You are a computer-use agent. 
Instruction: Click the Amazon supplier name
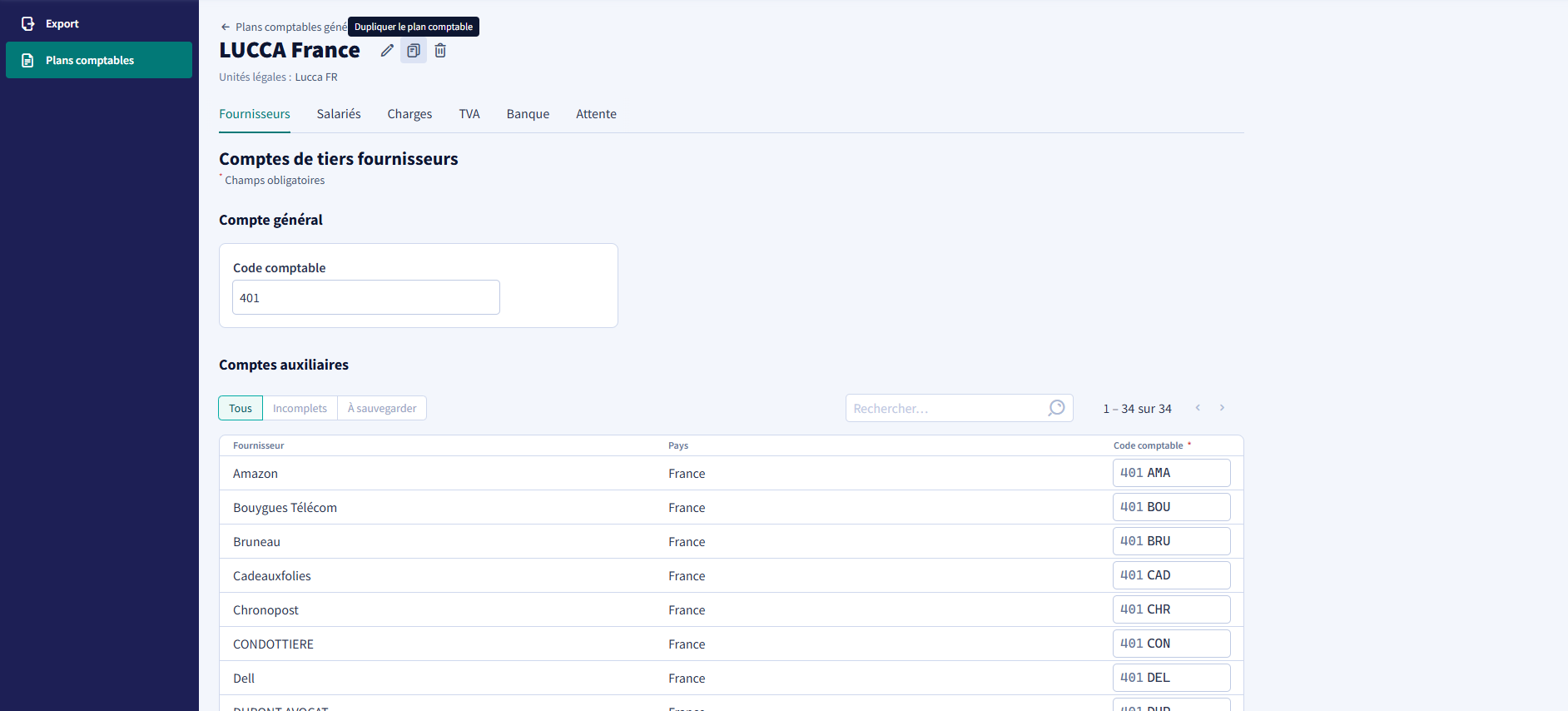(256, 474)
